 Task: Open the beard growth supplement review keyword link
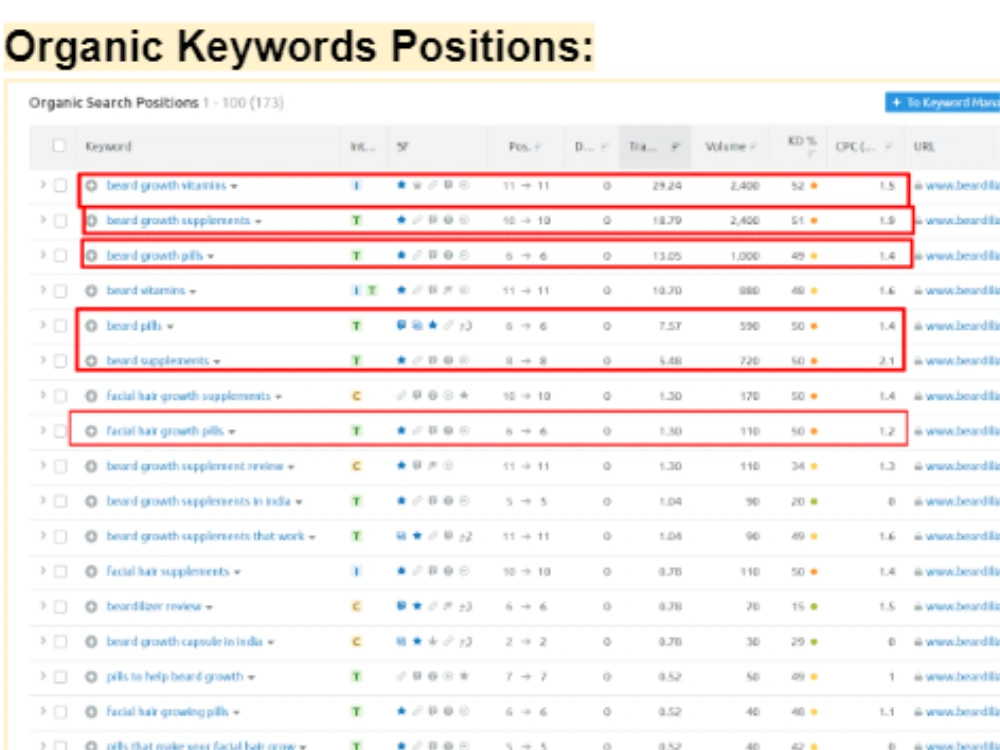pyautogui.click(x=195, y=466)
